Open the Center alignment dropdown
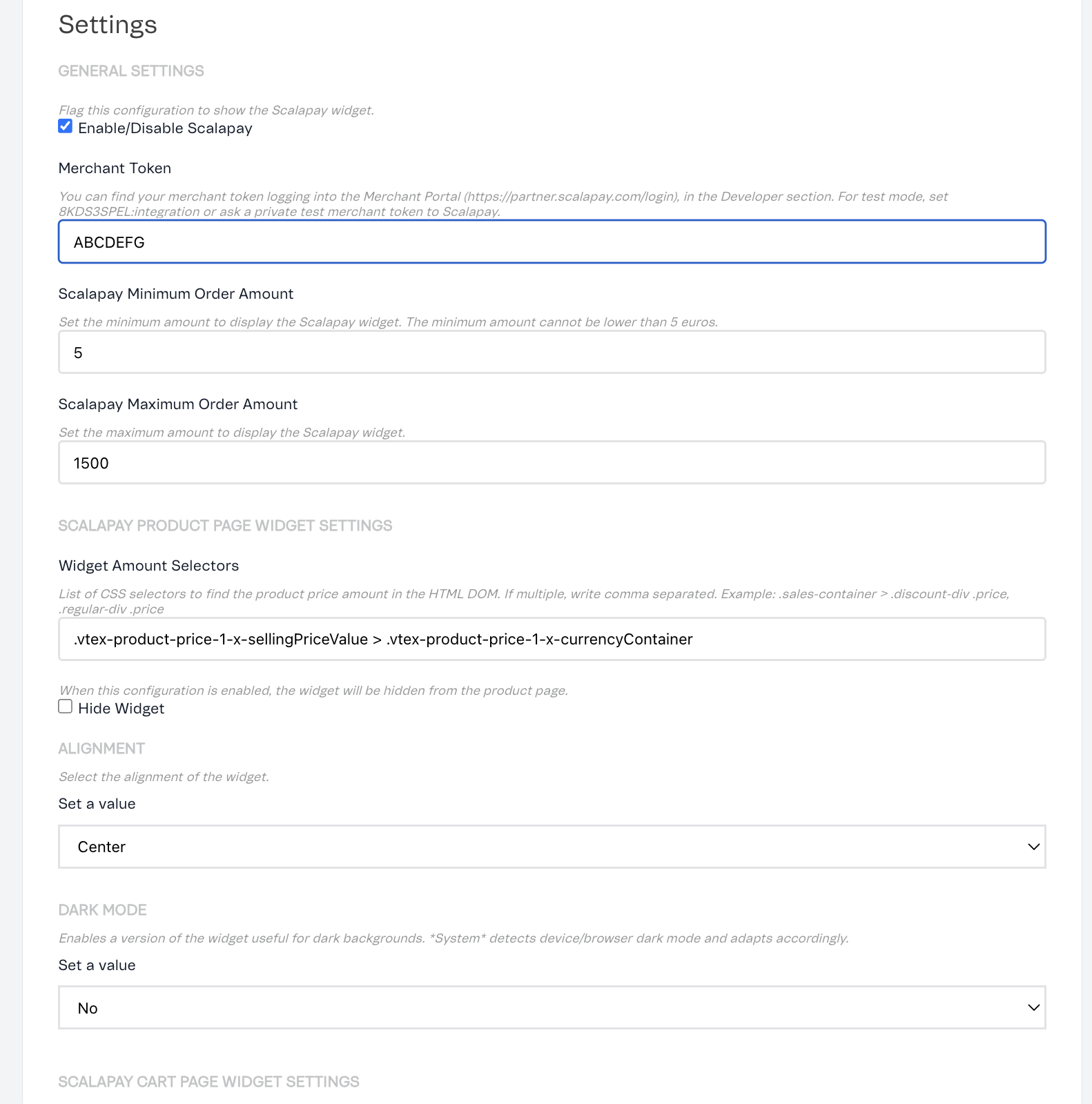The image size is (1092, 1104). click(x=552, y=847)
